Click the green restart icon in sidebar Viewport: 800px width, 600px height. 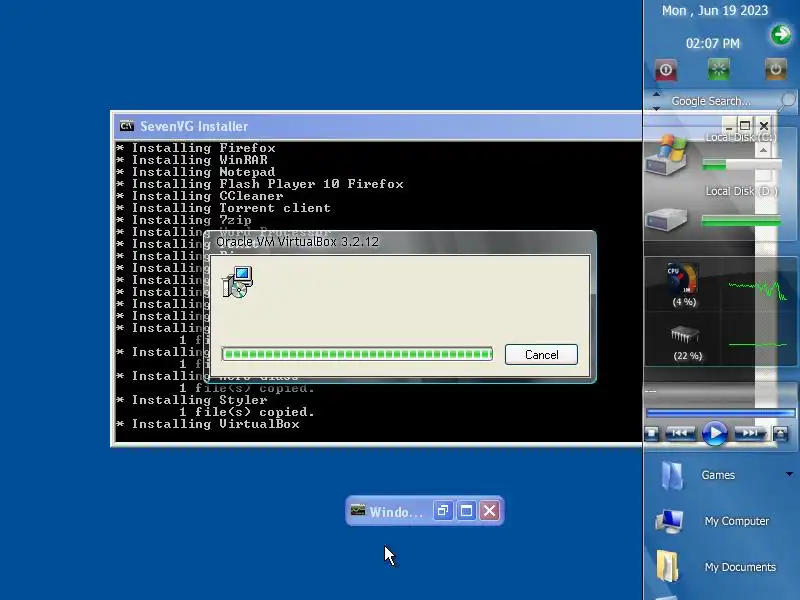[718, 69]
